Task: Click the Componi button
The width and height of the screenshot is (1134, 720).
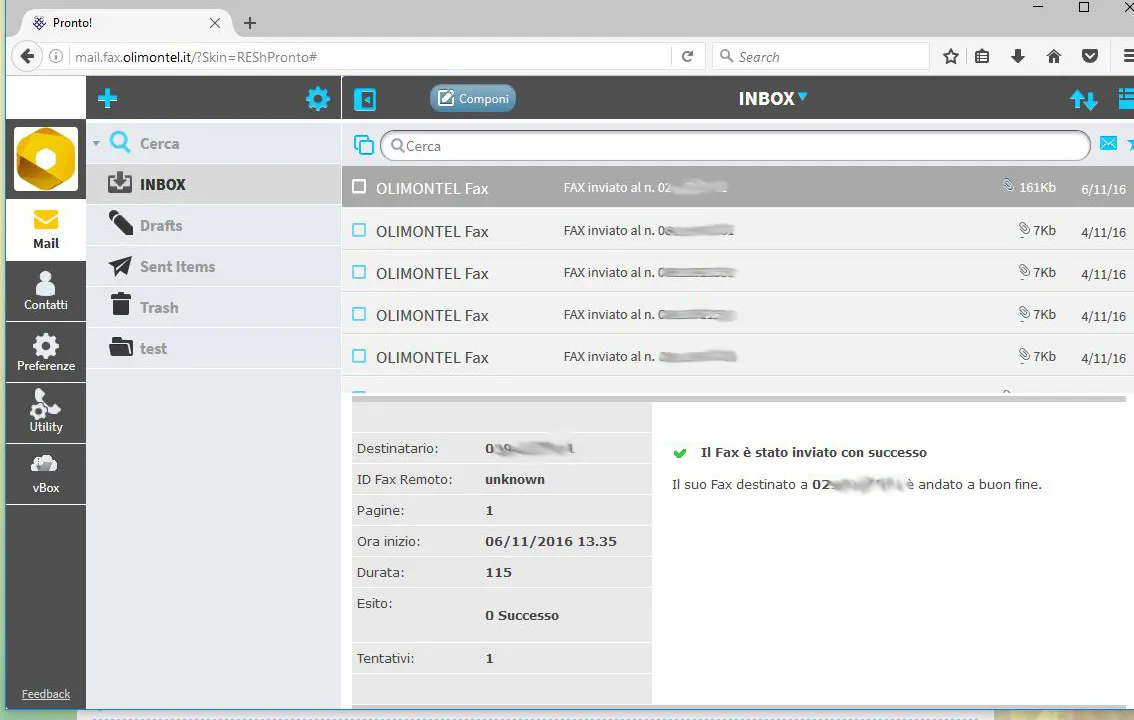Action: coord(473,98)
